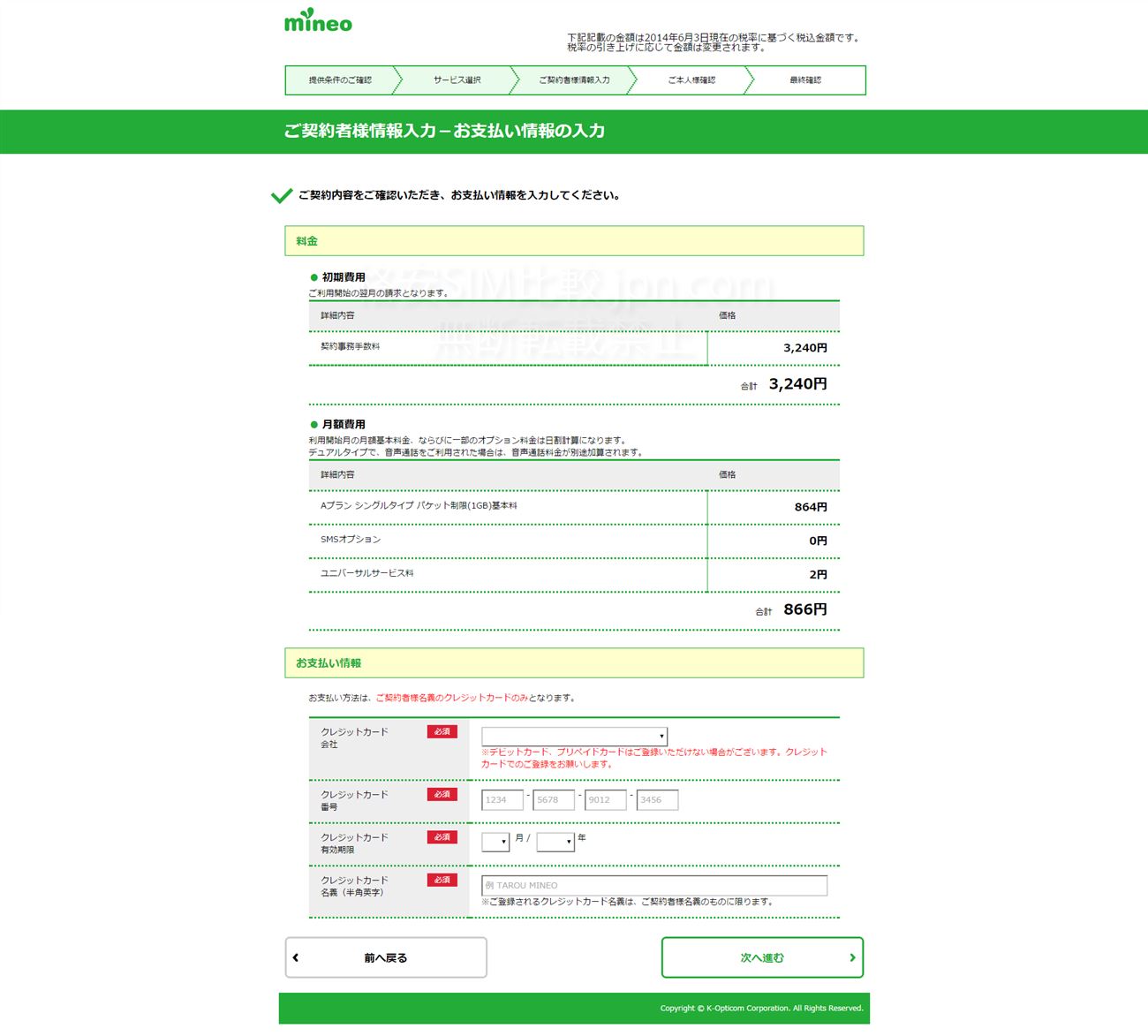Click the 初期費用 heading
The image size is (1148, 1036).
click(x=344, y=277)
